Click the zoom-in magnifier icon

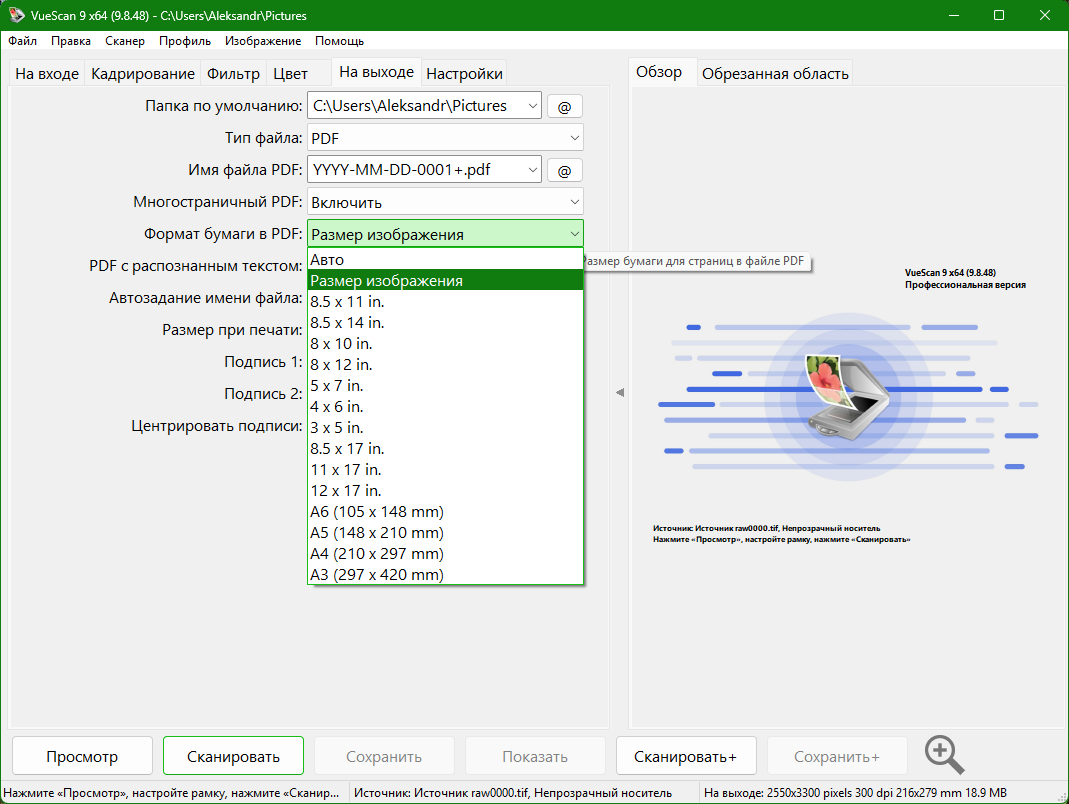click(x=944, y=755)
